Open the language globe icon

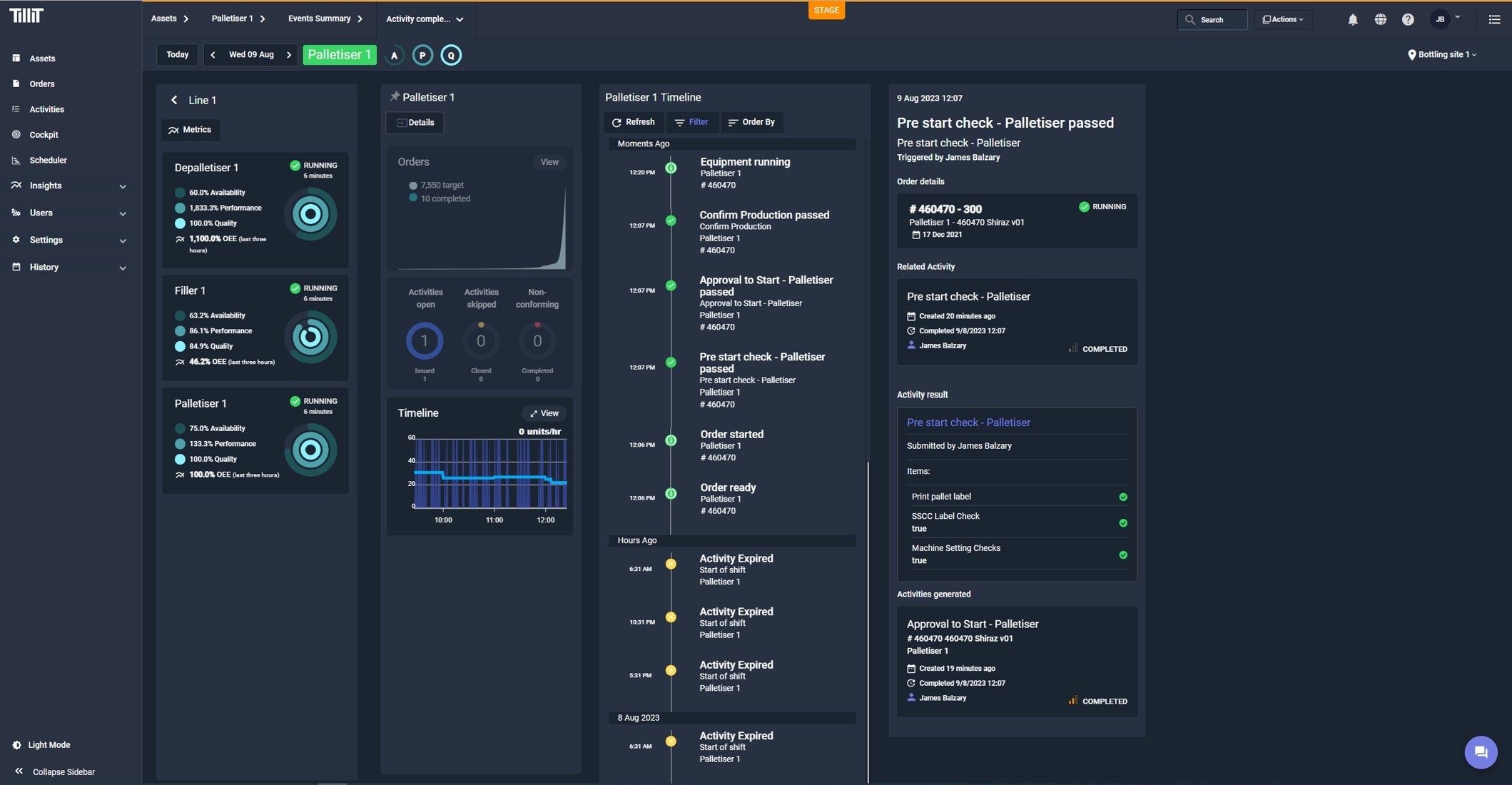[x=1380, y=19]
